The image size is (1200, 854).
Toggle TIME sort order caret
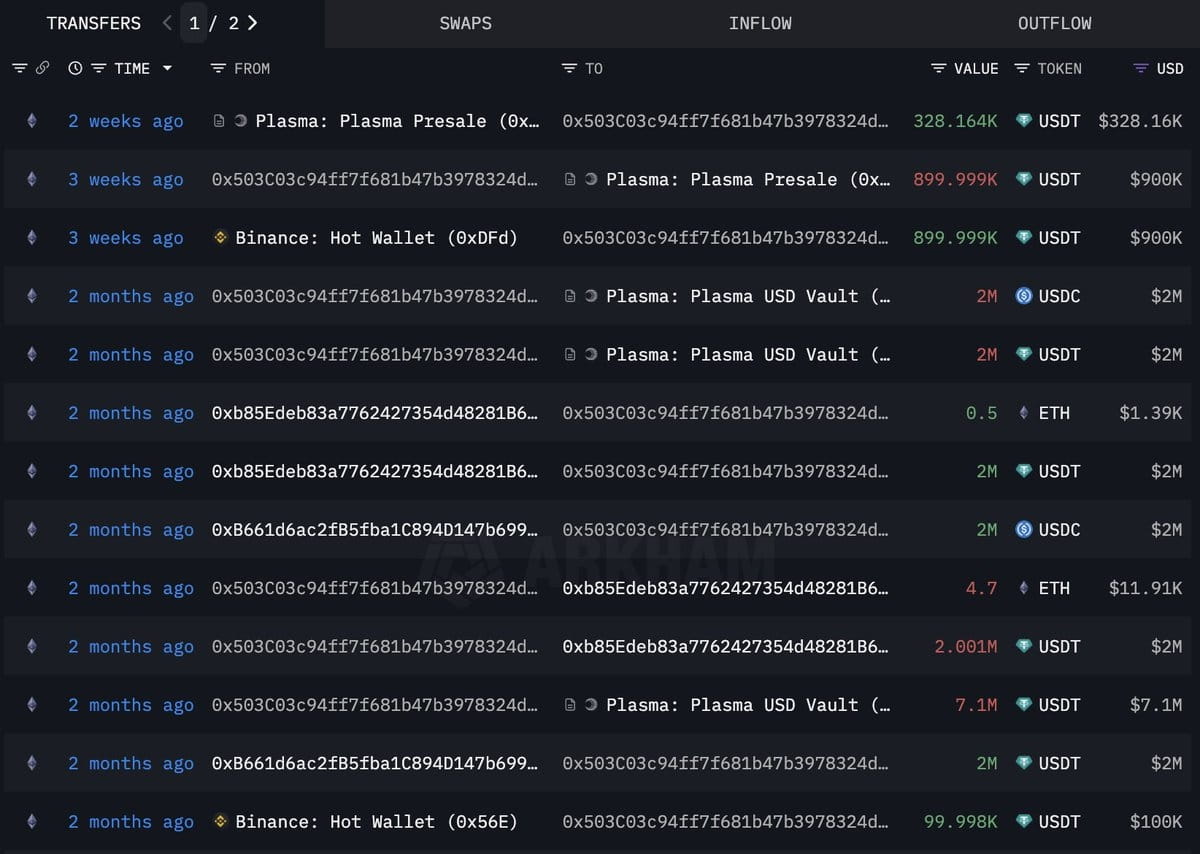click(167, 68)
